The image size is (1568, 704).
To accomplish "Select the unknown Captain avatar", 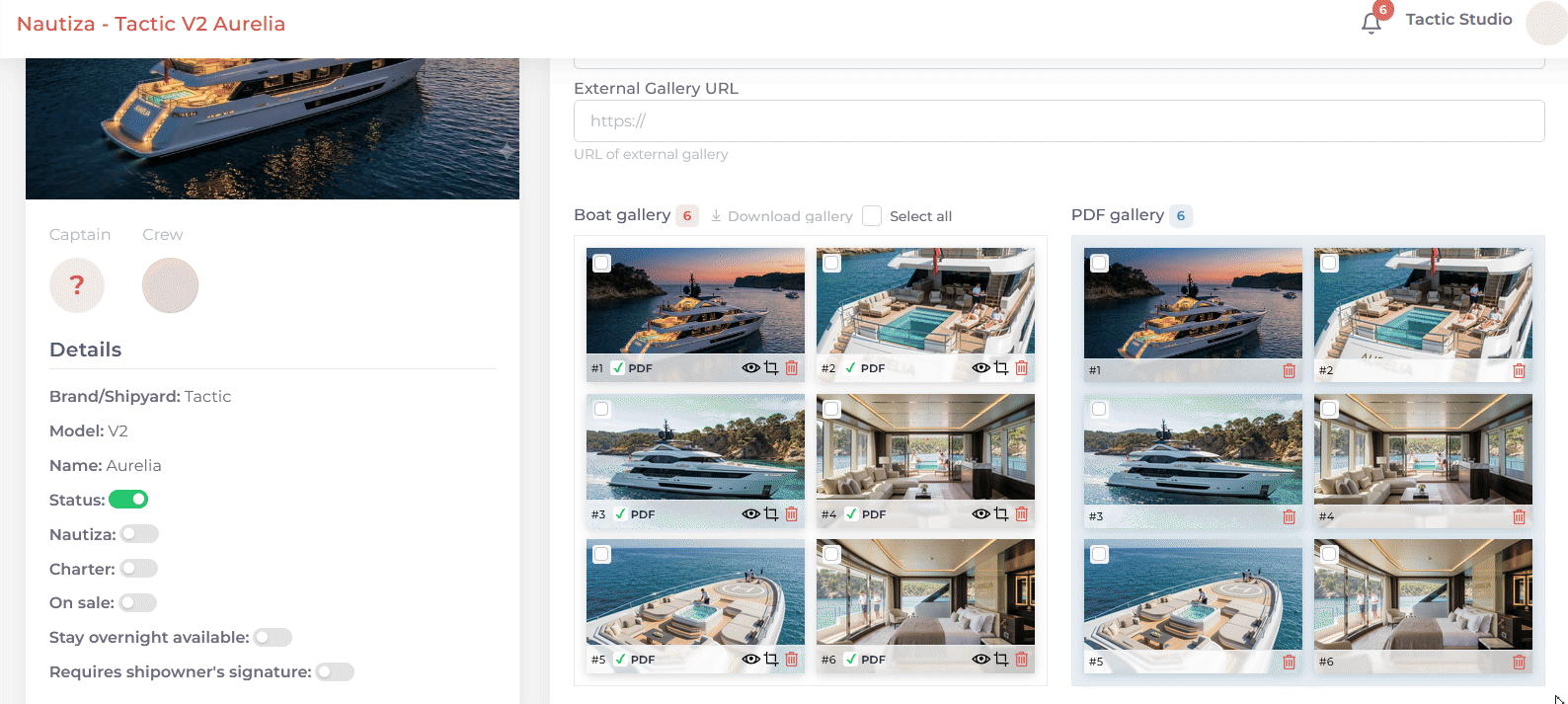I will point(77,285).
